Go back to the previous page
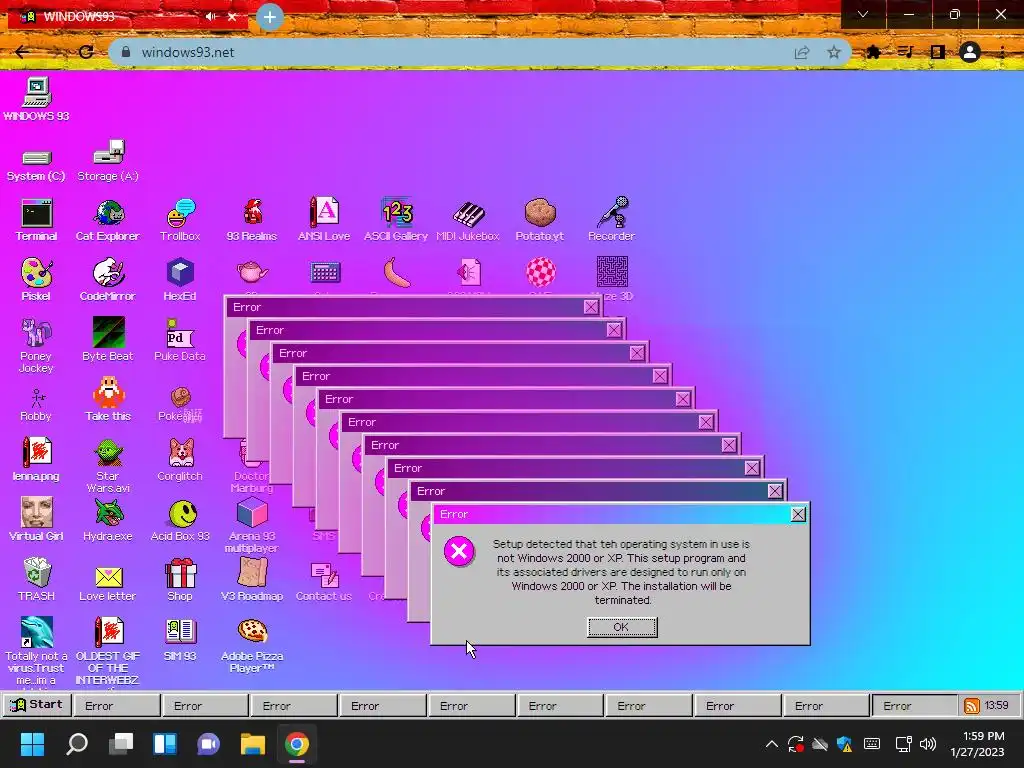1024x768 pixels. pos(22,52)
